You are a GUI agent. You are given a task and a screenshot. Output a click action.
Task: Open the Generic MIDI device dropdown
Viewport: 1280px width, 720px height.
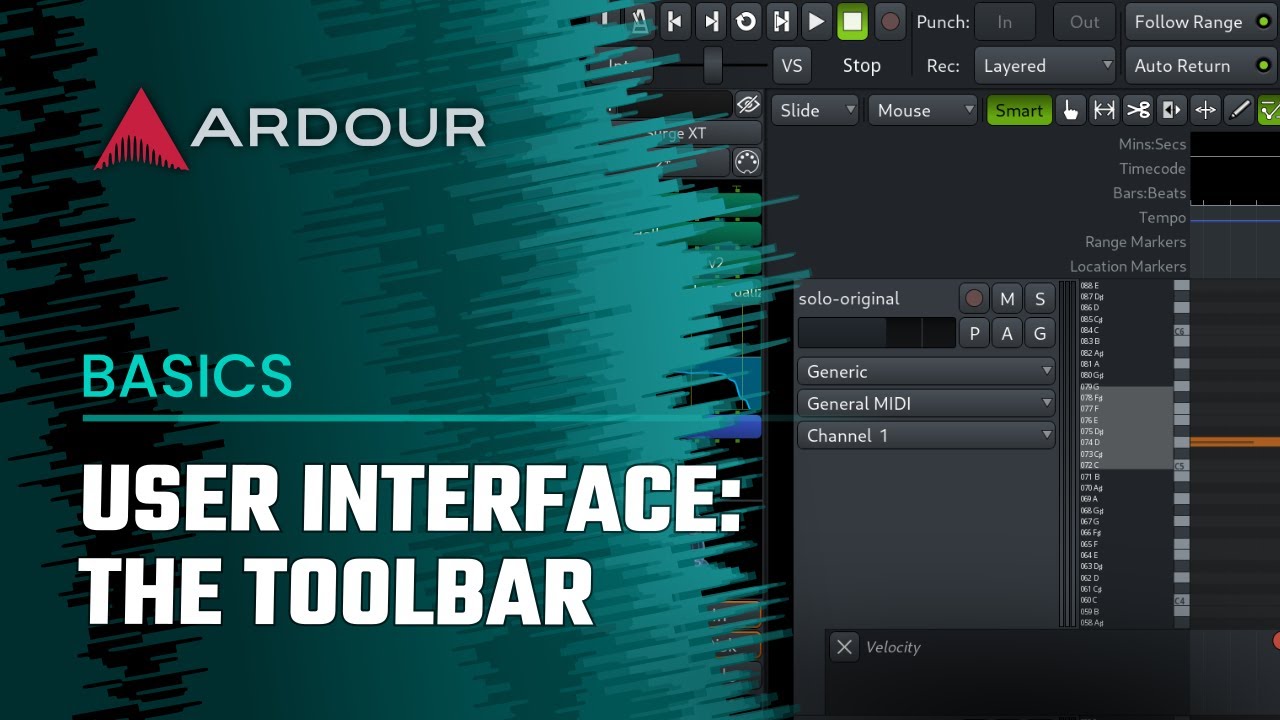pyautogui.click(x=926, y=371)
